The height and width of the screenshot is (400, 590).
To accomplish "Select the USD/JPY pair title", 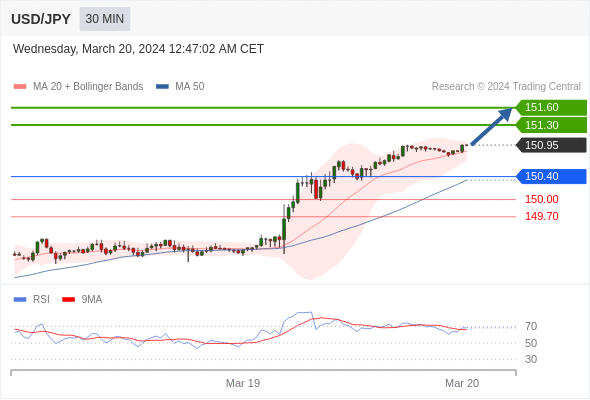I will [41, 19].
